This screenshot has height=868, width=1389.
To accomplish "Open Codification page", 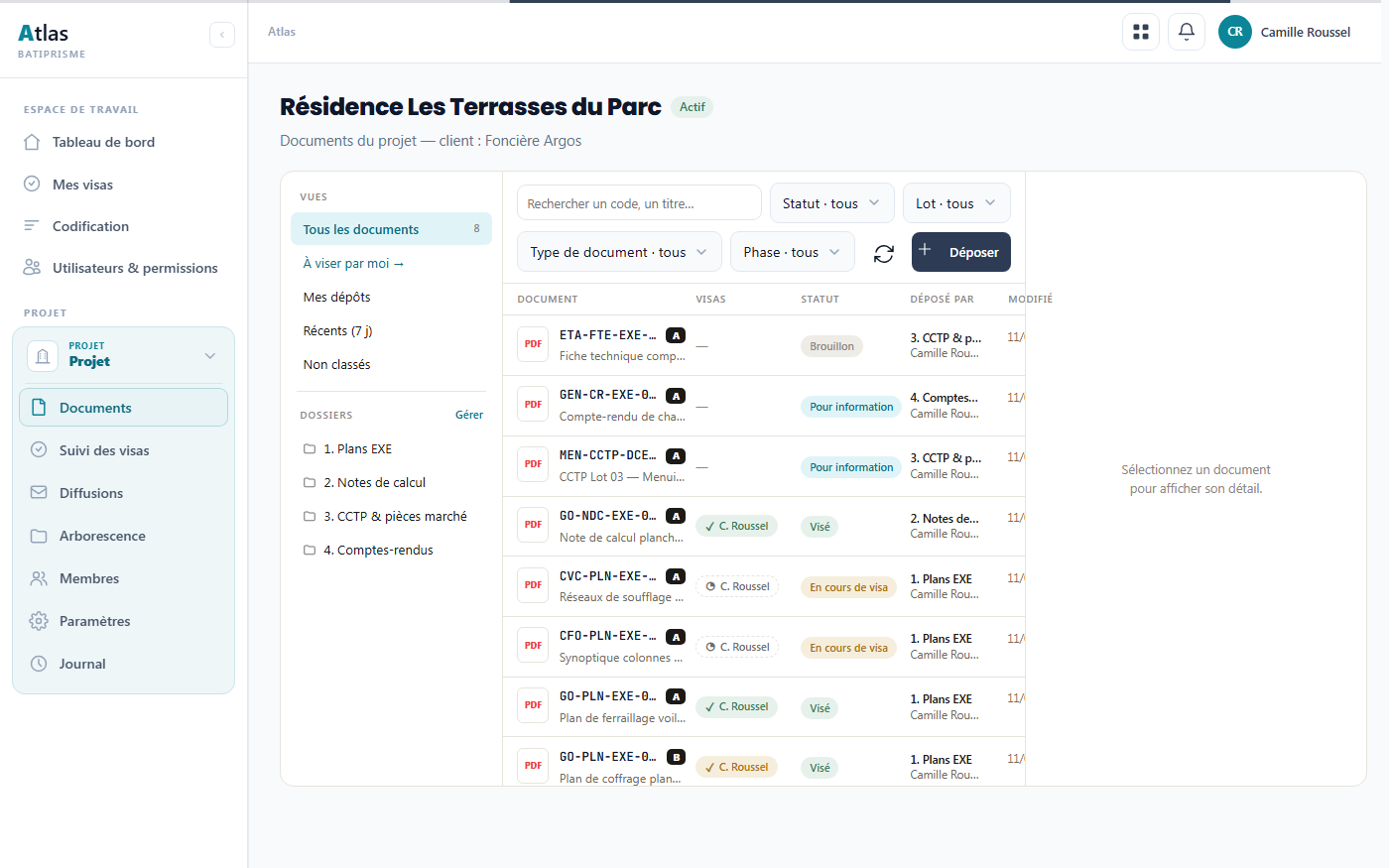I will click(x=123, y=226).
